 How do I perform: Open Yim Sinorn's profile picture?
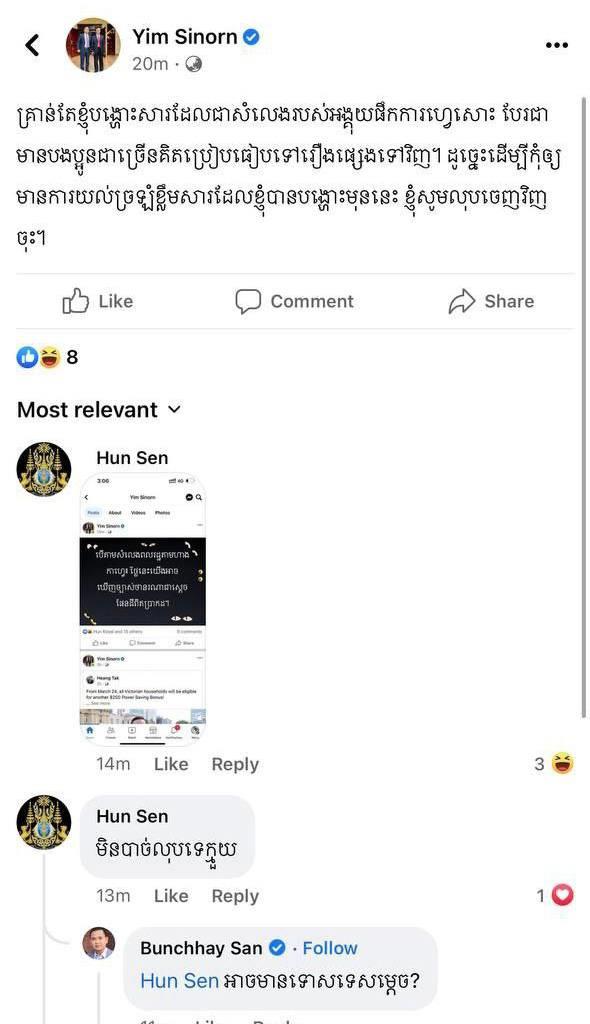(x=93, y=44)
